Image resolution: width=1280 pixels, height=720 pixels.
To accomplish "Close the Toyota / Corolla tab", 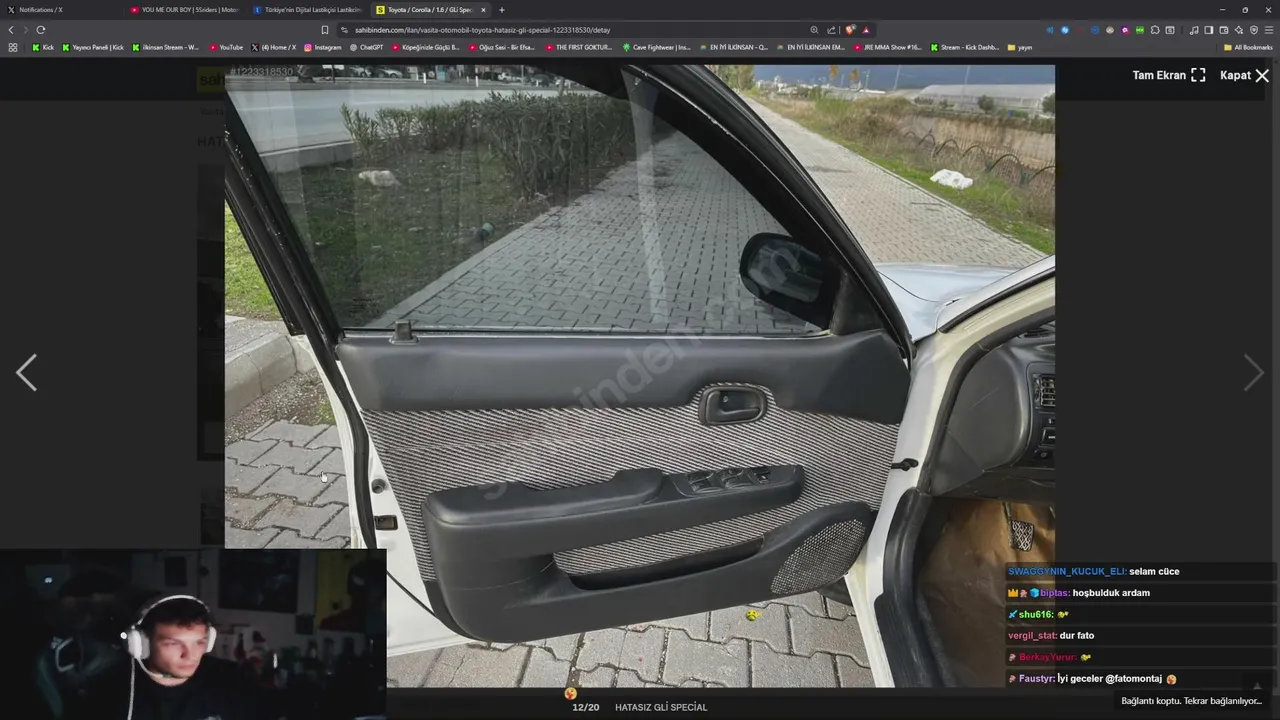I will [483, 10].
